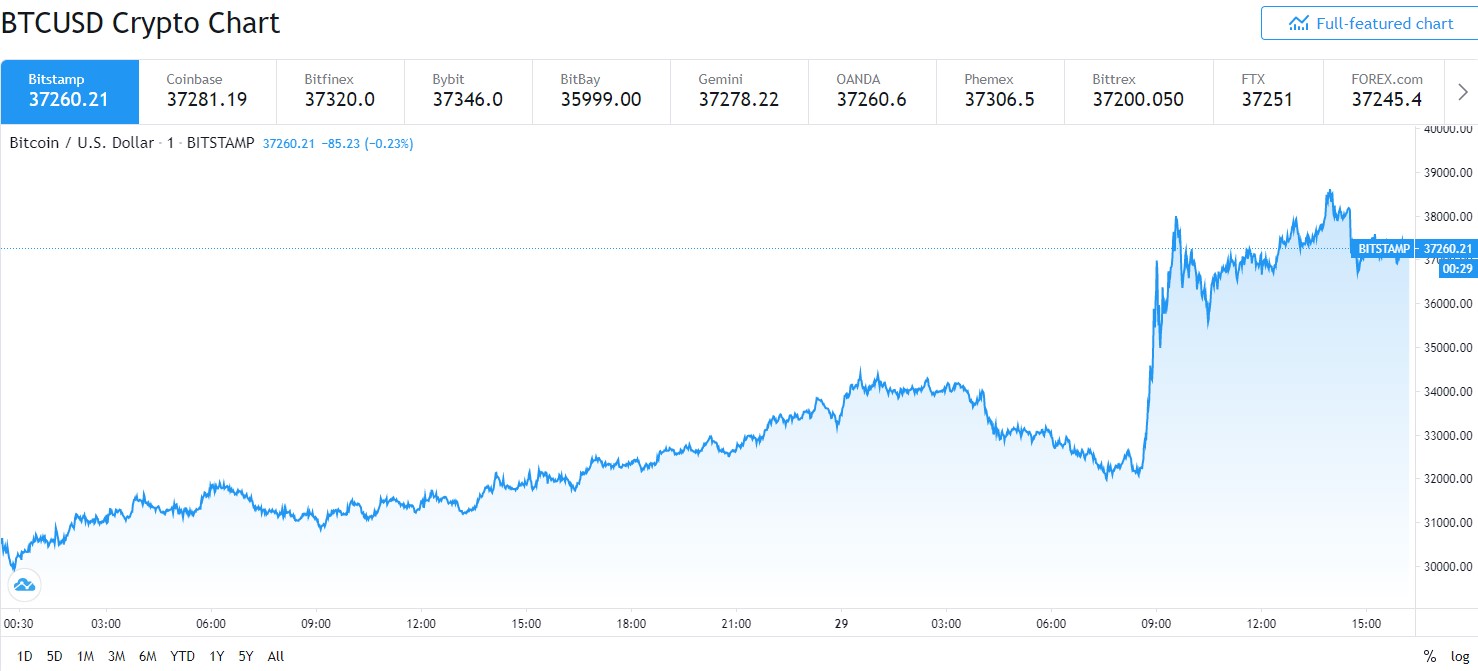
Task: Switch to the Bittrex exchange tab
Action: 1138,91
